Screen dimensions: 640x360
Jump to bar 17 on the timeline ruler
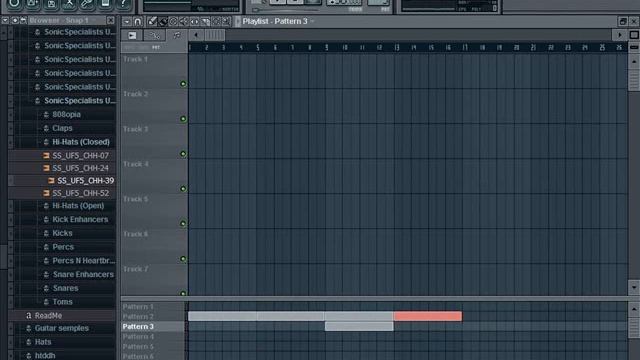pyautogui.click(x=465, y=48)
